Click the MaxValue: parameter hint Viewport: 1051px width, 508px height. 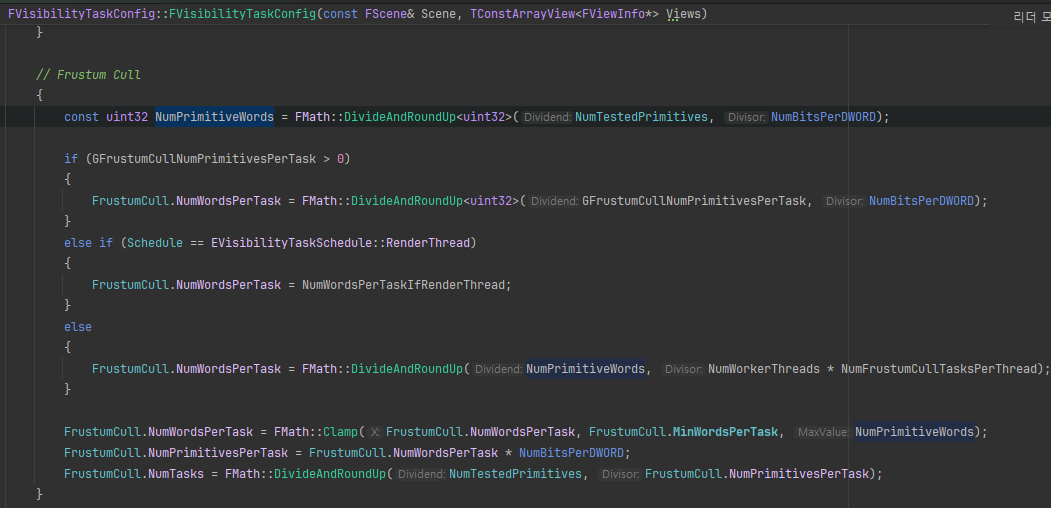pyautogui.click(x=823, y=432)
